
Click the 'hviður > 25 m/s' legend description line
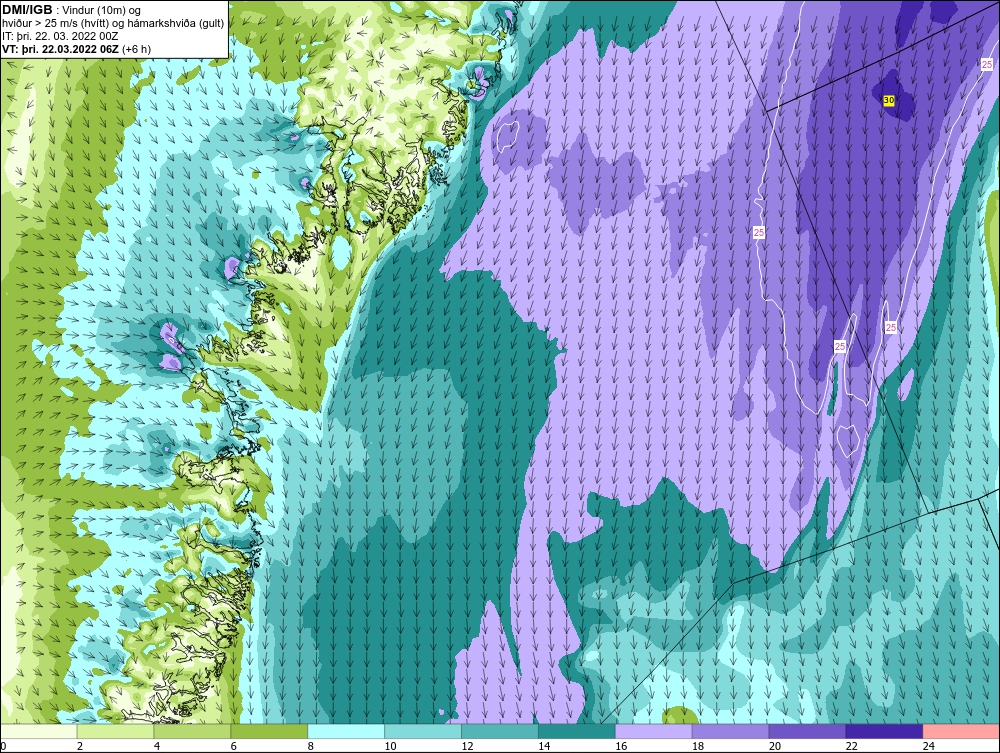(x=114, y=24)
